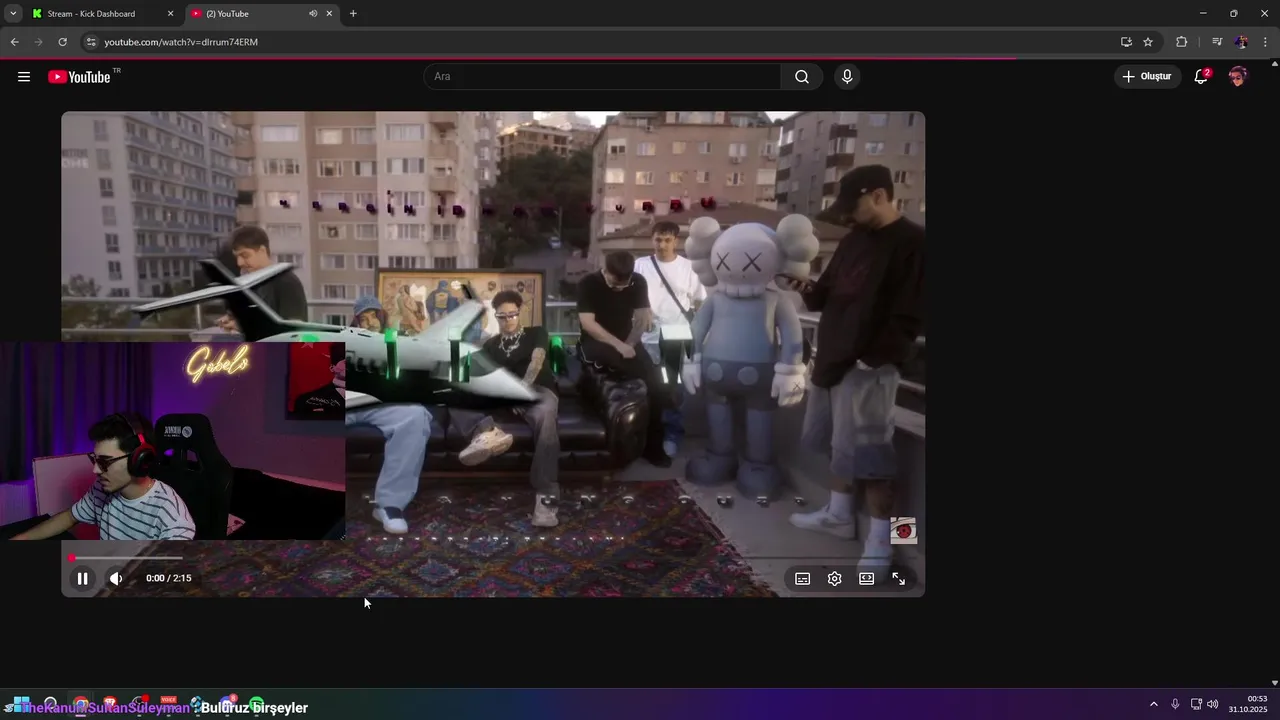The width and height of the screenshot is (1280, 720).
Task: Expand the tab search dropdown
Action: click(x=13, y=14)
